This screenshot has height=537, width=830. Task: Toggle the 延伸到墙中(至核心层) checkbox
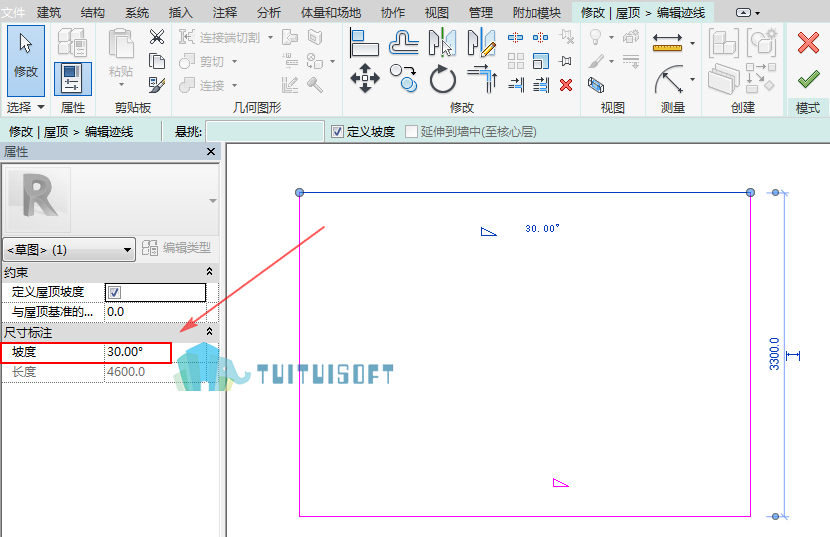[411, 131]
